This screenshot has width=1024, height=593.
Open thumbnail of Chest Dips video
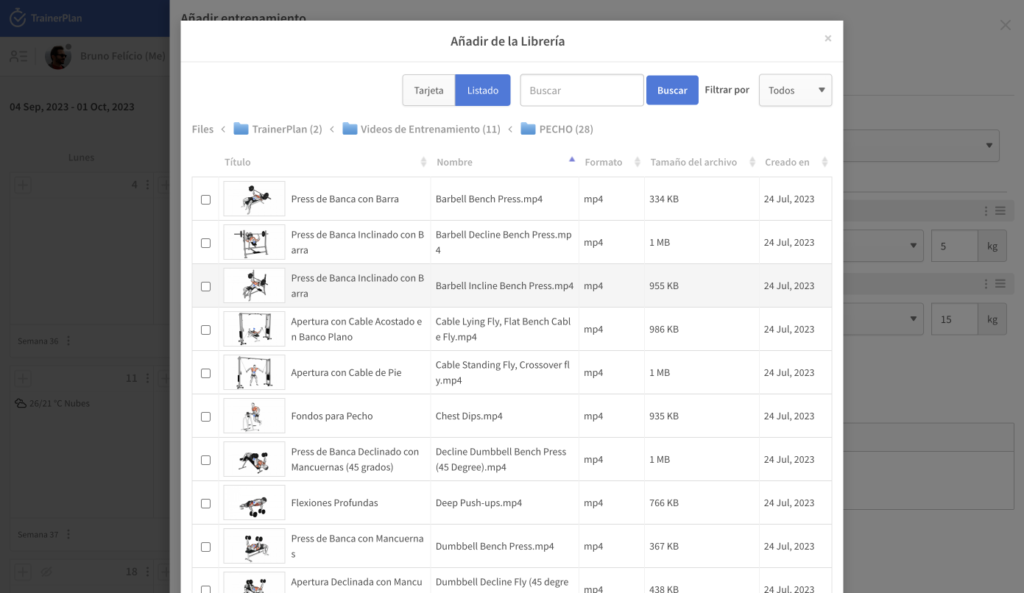click(254, 416)
